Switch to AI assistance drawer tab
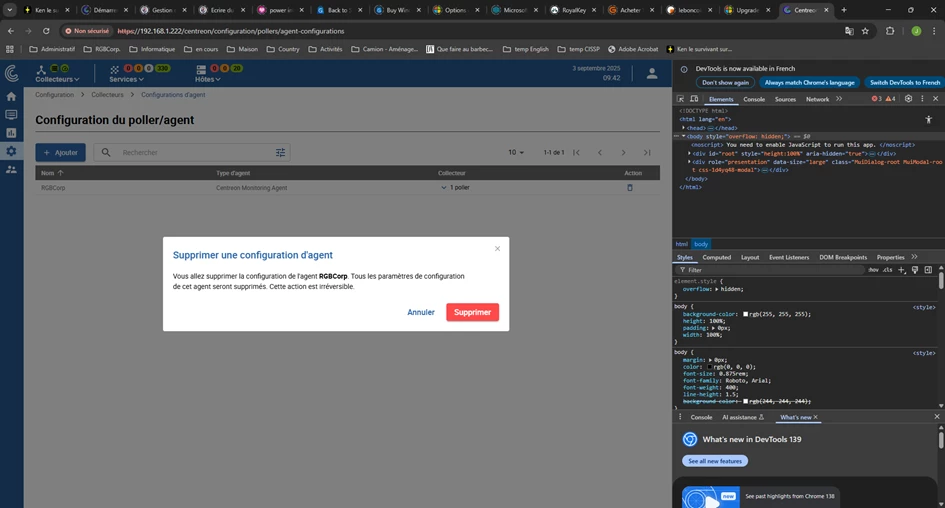Viewport: 945px width, 508px height. click(x=742, y=417)
